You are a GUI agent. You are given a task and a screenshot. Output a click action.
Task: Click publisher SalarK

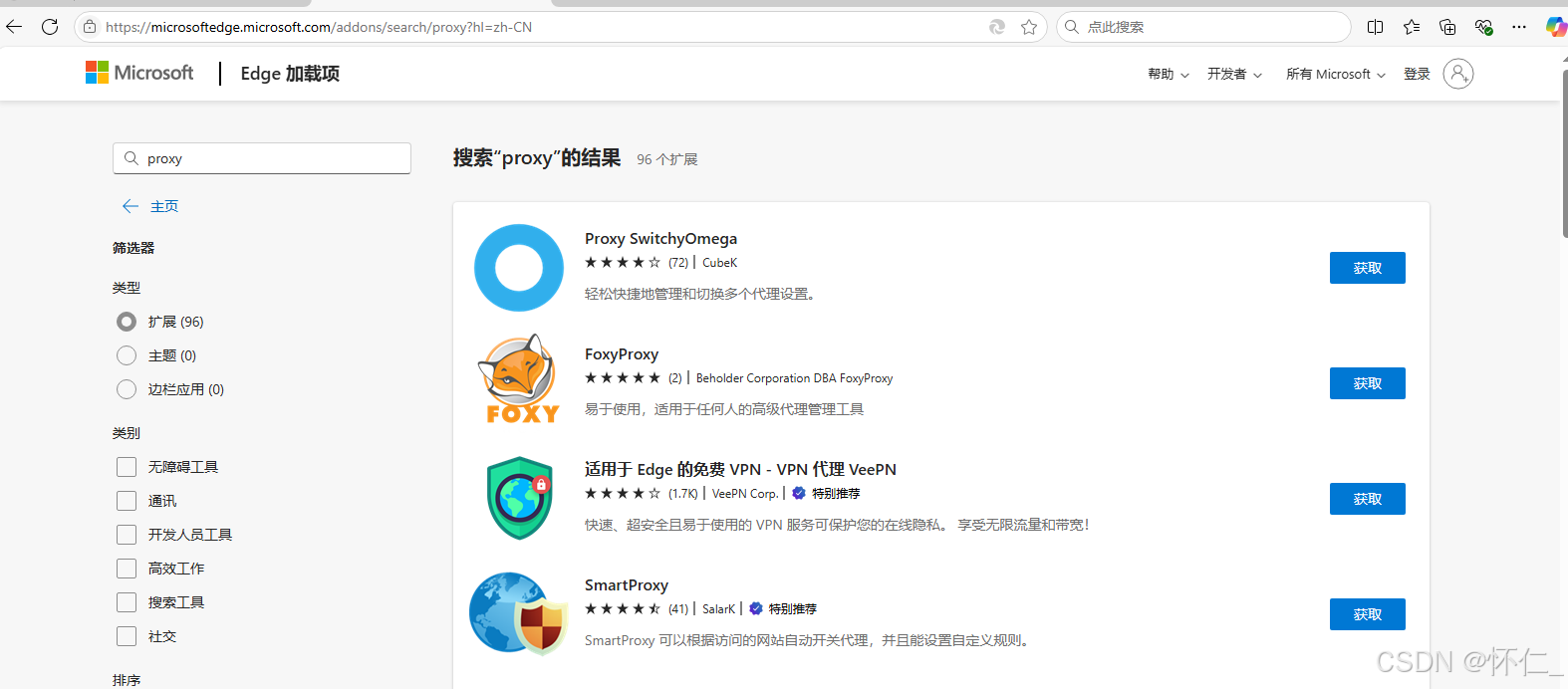[718, 609]
